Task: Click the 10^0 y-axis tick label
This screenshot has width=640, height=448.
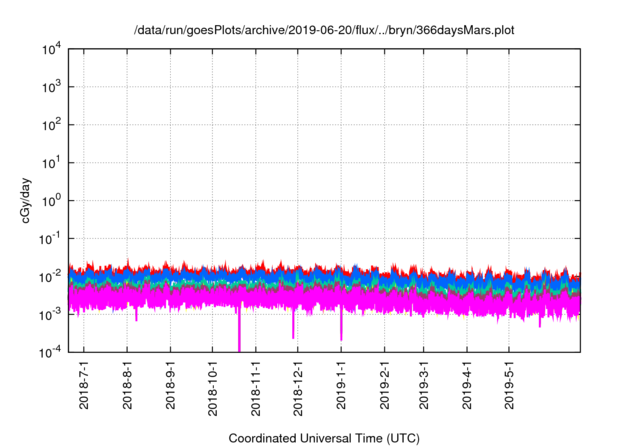Action: [x=52, y=201]
